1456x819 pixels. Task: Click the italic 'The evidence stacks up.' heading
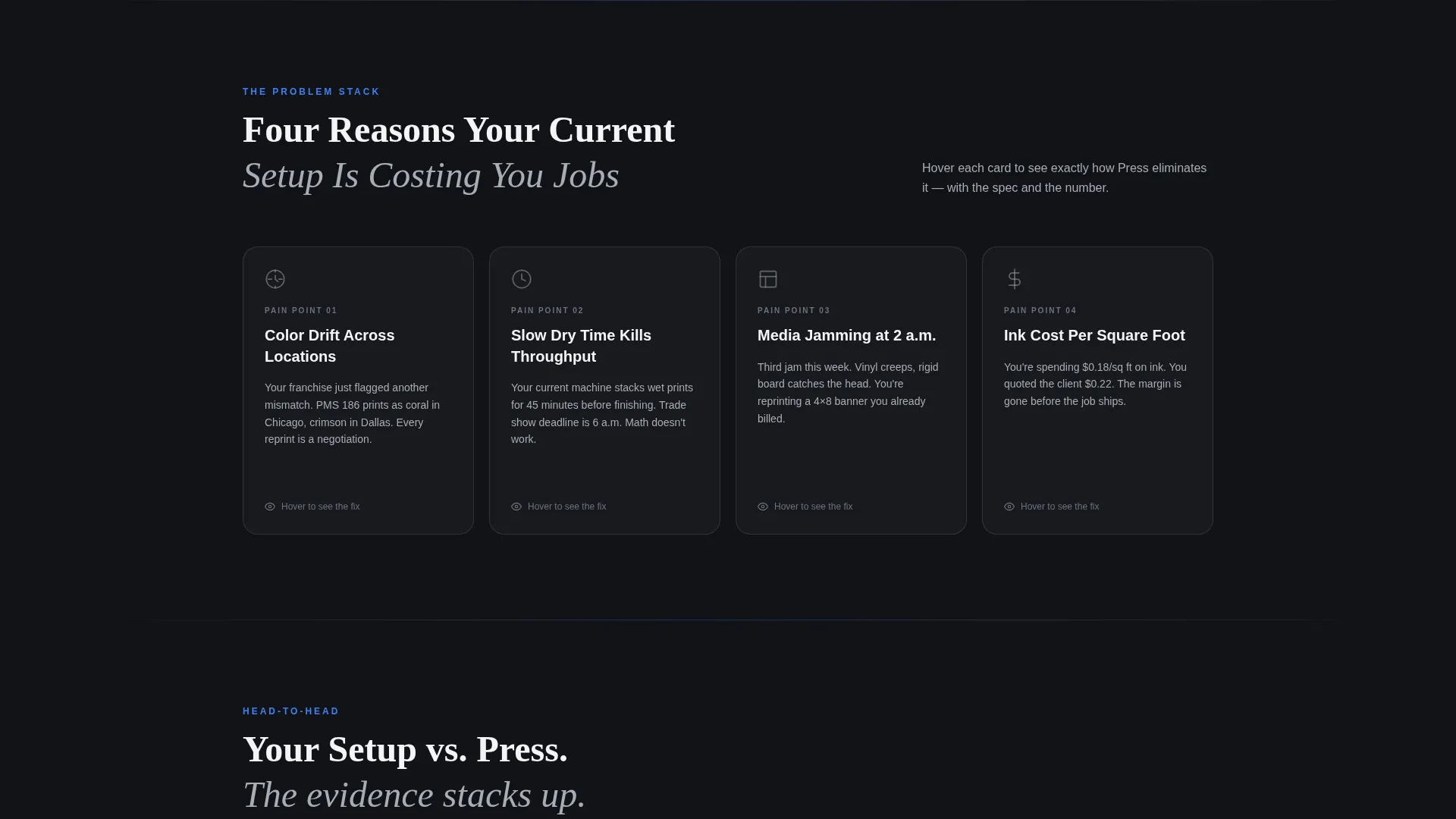click(x=414, y=795)
